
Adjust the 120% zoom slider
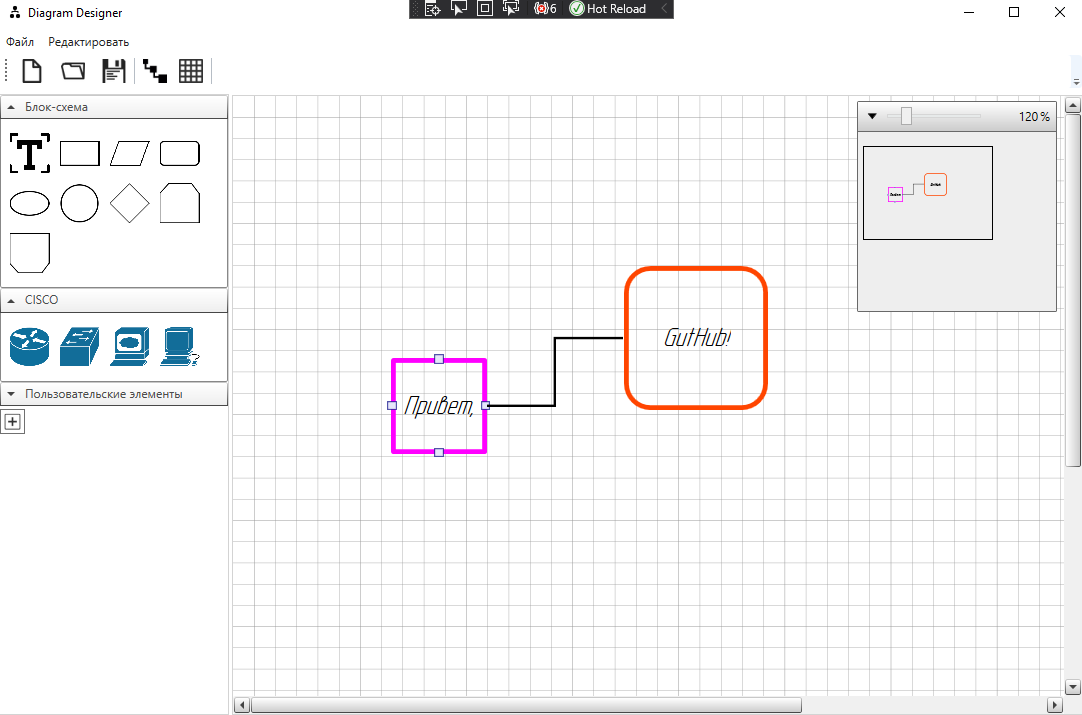(906, 115)
